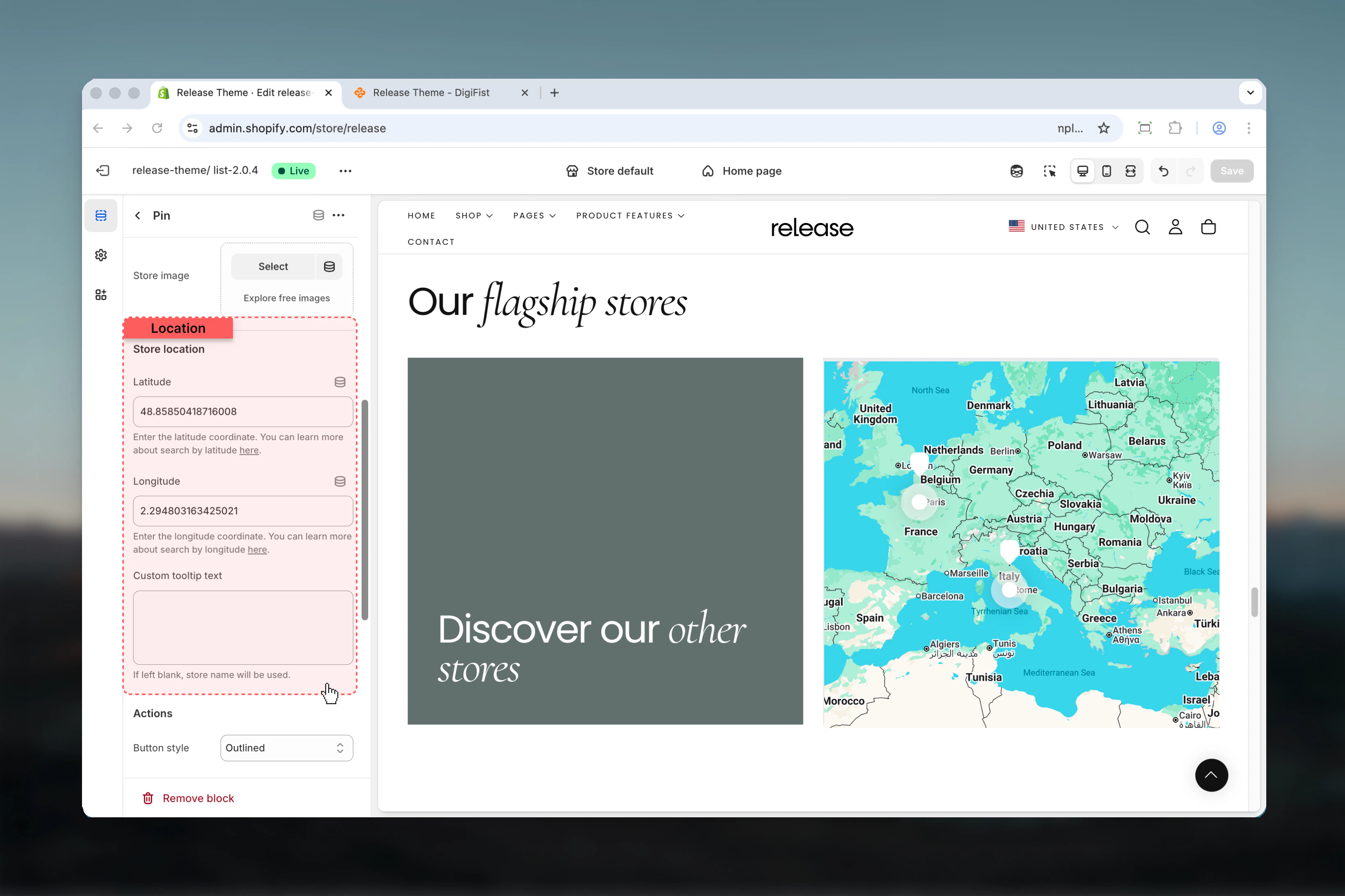Click the CONTACT navigation link

(431, 242)
